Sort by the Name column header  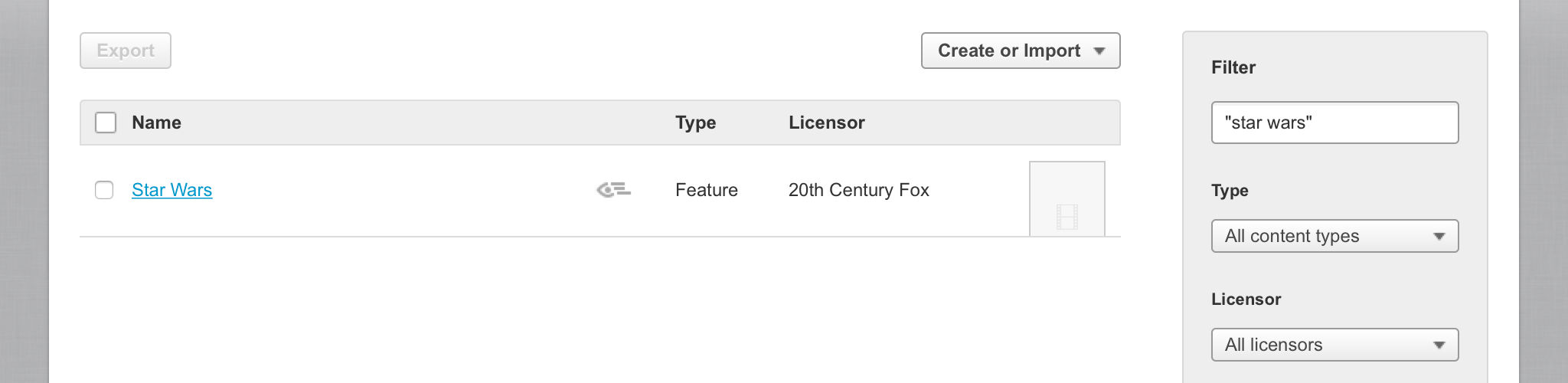(x=156, y=123)
